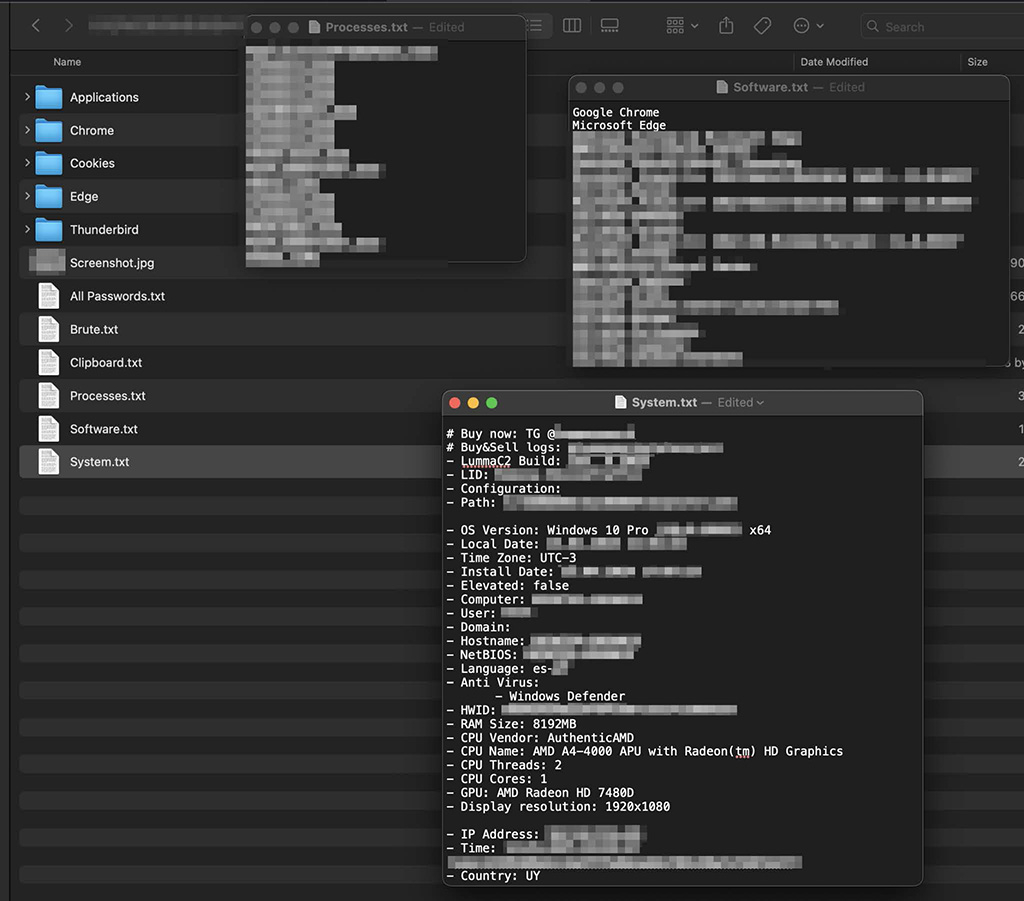Image resolution: width=1024 pixels, height=901 pixels.
Task: Click the tag icon in toolbar
Action: [762, 25]
